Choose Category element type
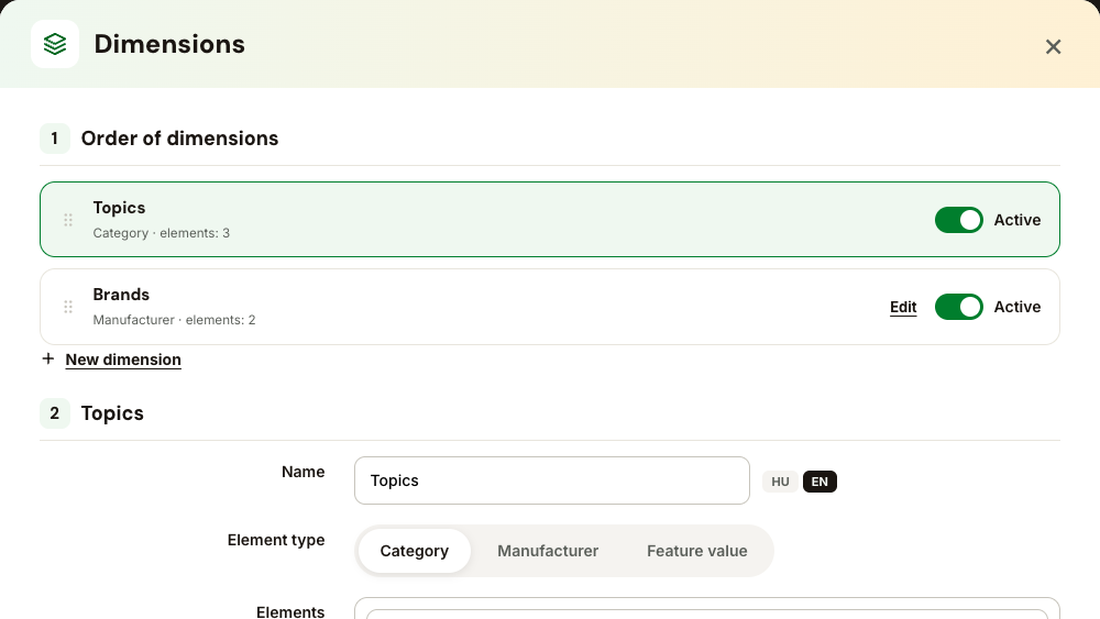The height and width of the screenshot is (619, 1100). coord(414,551)
